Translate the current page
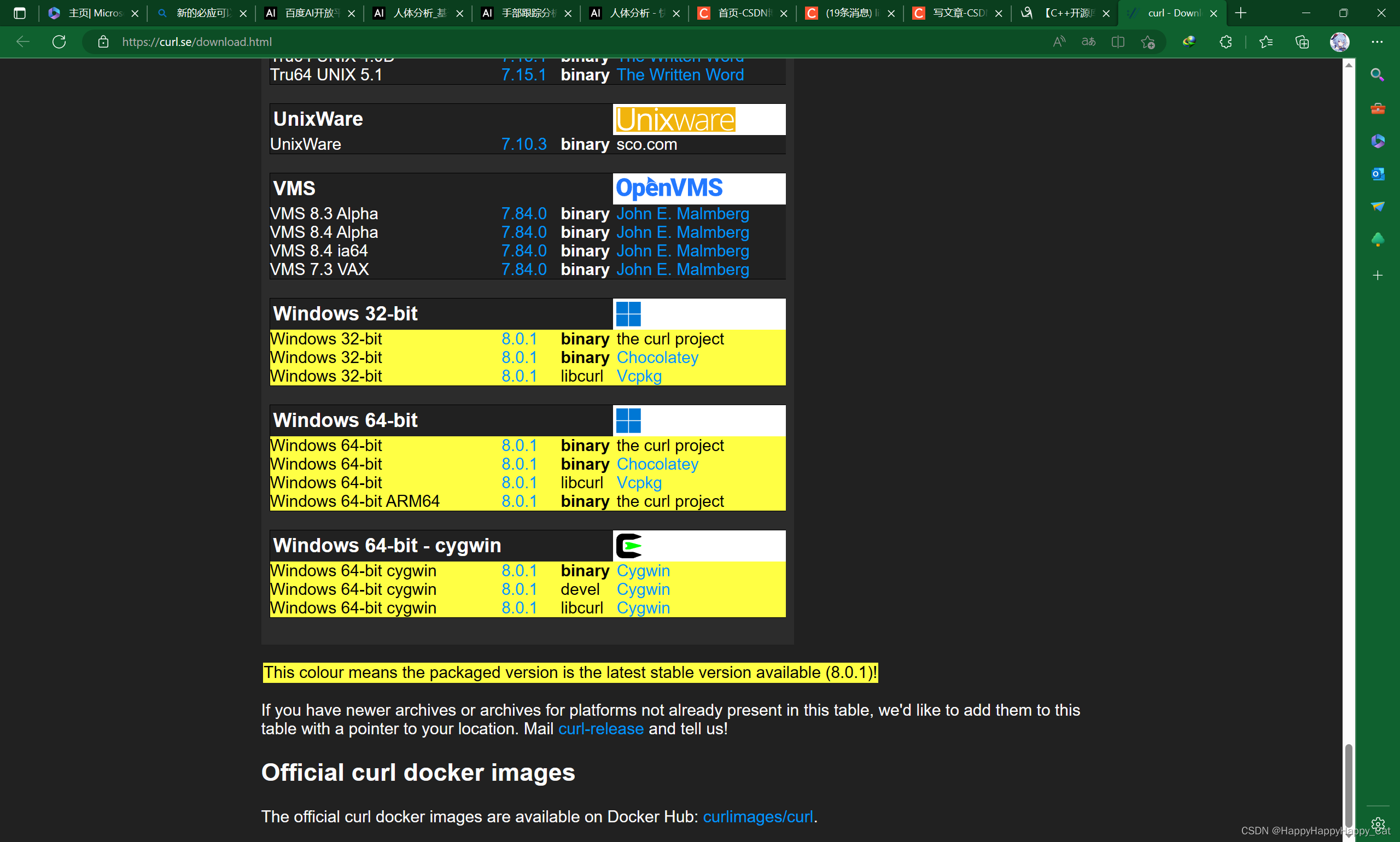This screenshot has width=1400, height=842. tap(1088, 42)
